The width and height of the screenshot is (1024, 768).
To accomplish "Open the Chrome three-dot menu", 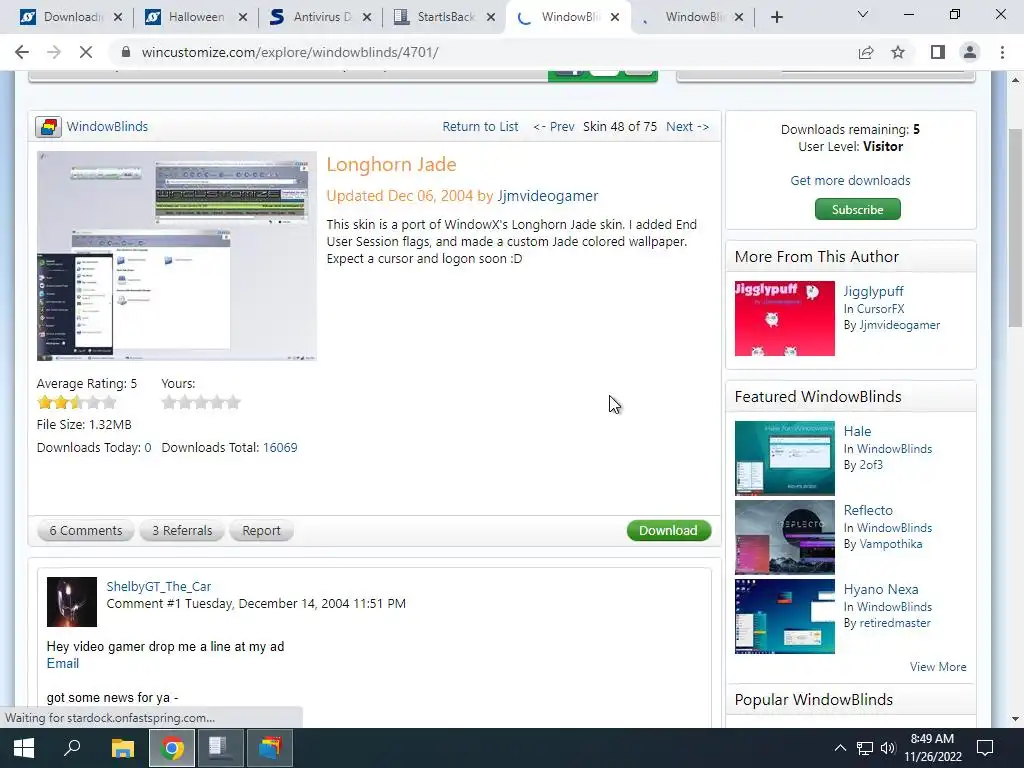I will coord(1002,52).
